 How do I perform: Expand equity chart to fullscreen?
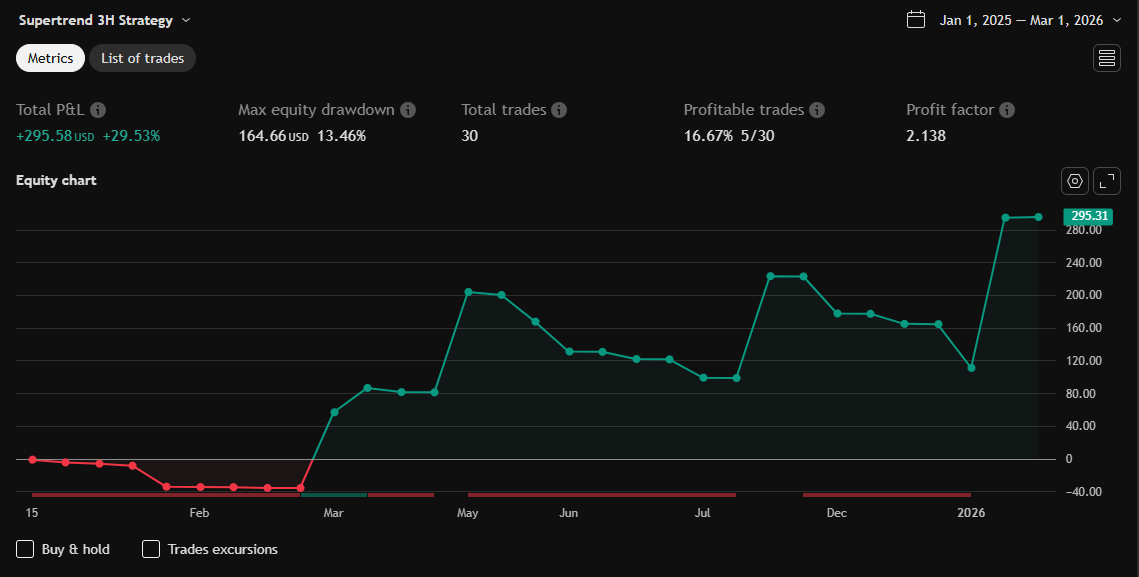1107,181
